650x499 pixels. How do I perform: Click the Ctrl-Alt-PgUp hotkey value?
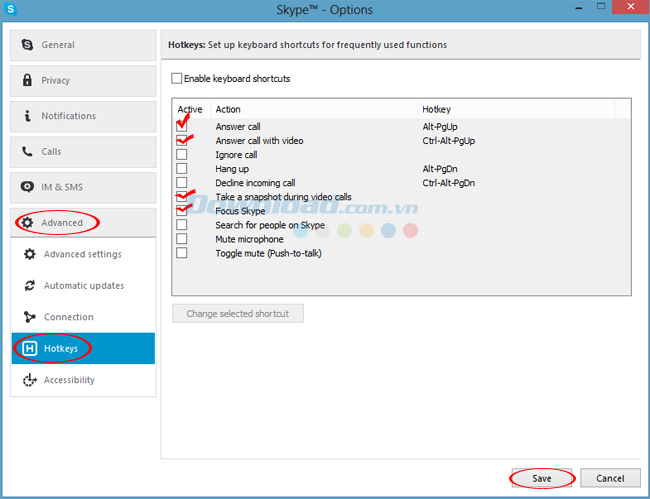tap(449, 141)
